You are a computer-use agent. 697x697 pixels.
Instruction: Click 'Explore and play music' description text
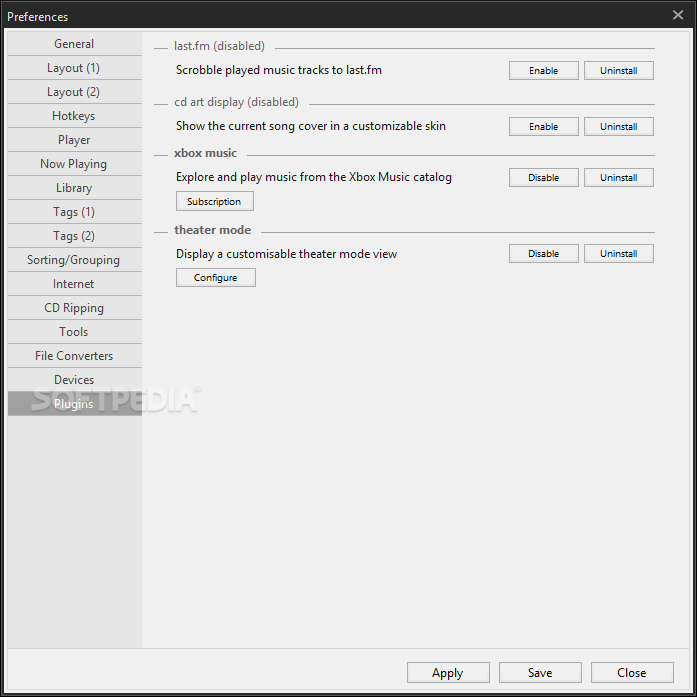(314, 177)
